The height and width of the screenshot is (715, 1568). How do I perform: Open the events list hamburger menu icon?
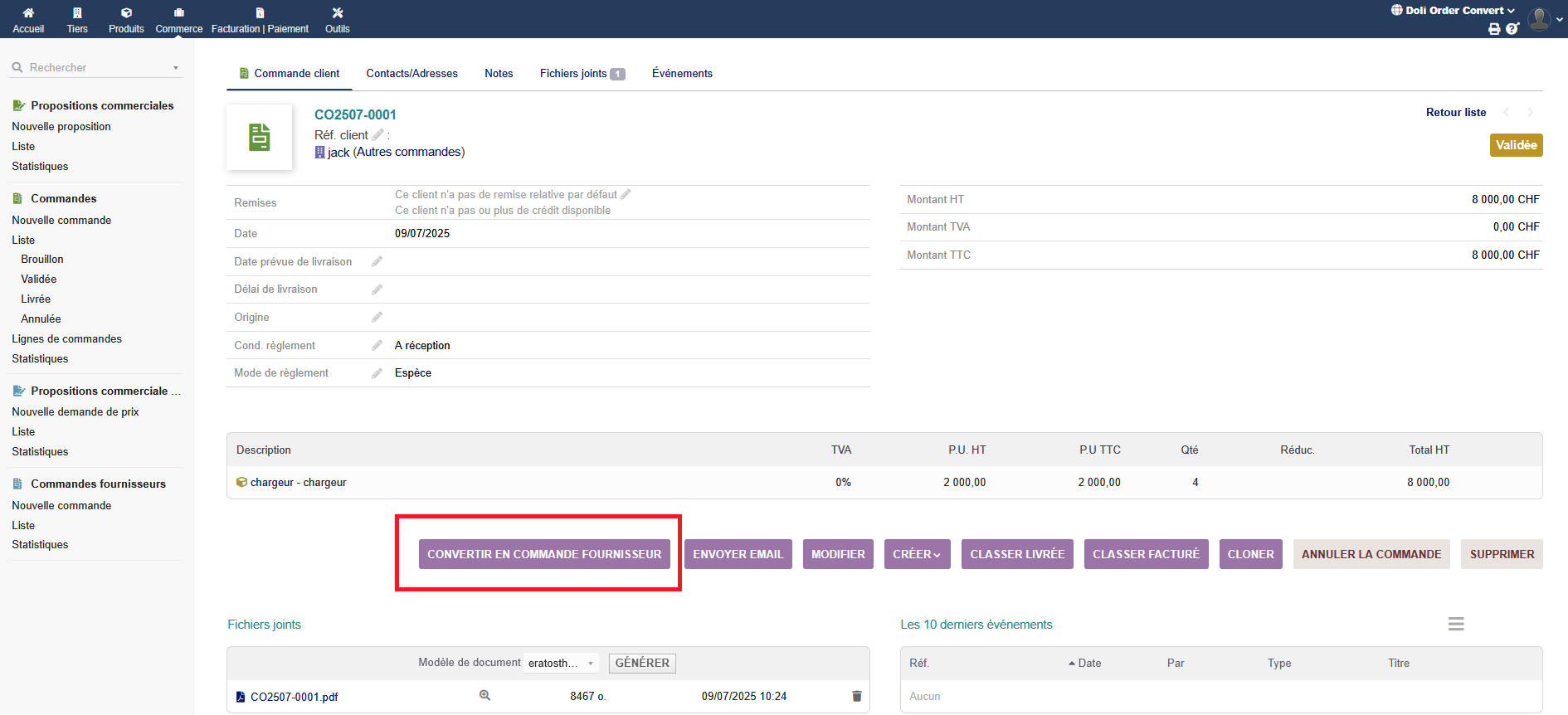(1455, 624)
